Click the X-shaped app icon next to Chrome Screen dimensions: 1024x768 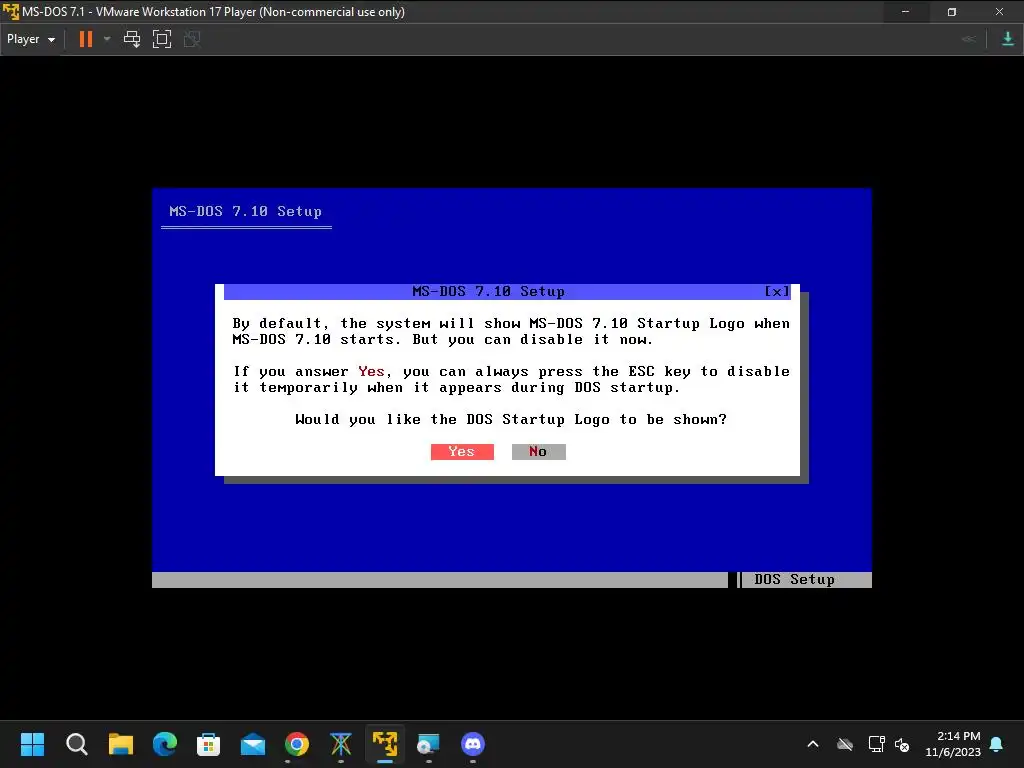pos(341,744)
